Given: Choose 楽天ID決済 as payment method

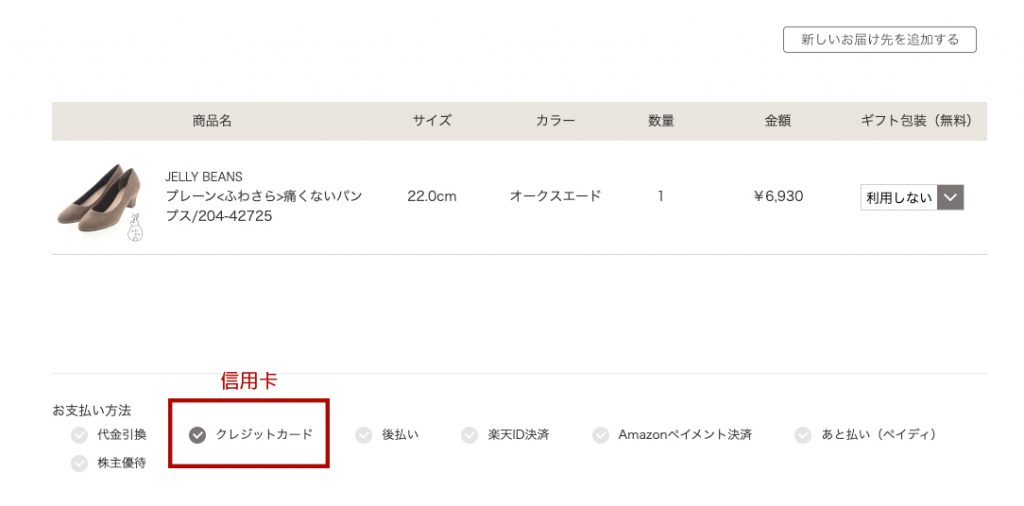Looking at the screenshot, I should (505, 435).
